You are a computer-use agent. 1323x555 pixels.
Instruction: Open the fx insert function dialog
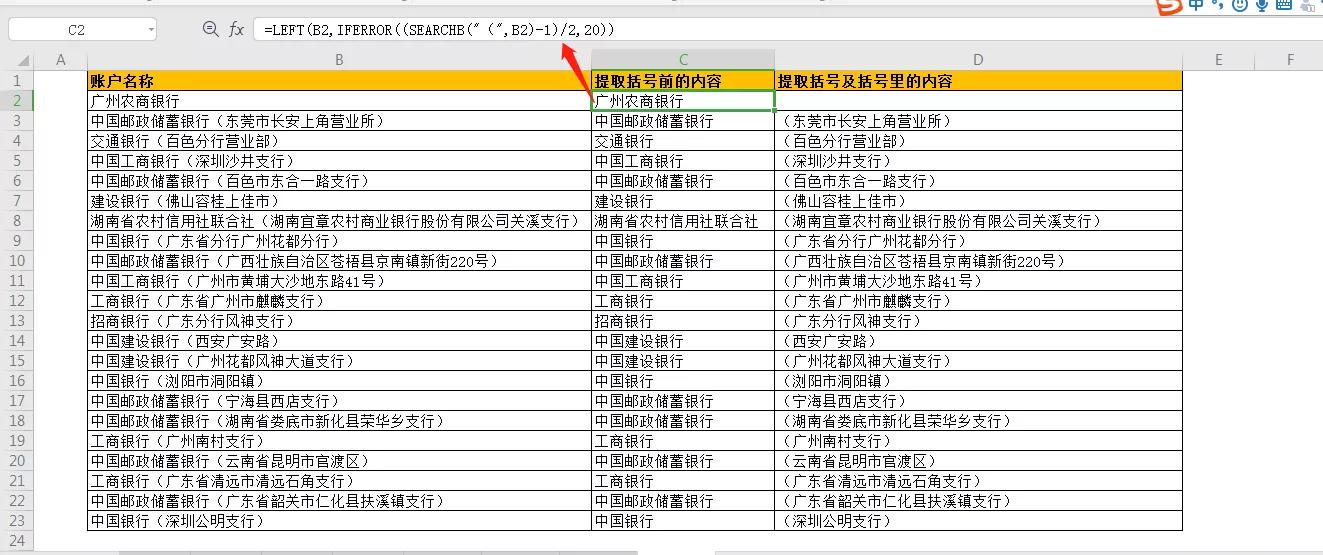pyautogui.click(x=236, y=30)
